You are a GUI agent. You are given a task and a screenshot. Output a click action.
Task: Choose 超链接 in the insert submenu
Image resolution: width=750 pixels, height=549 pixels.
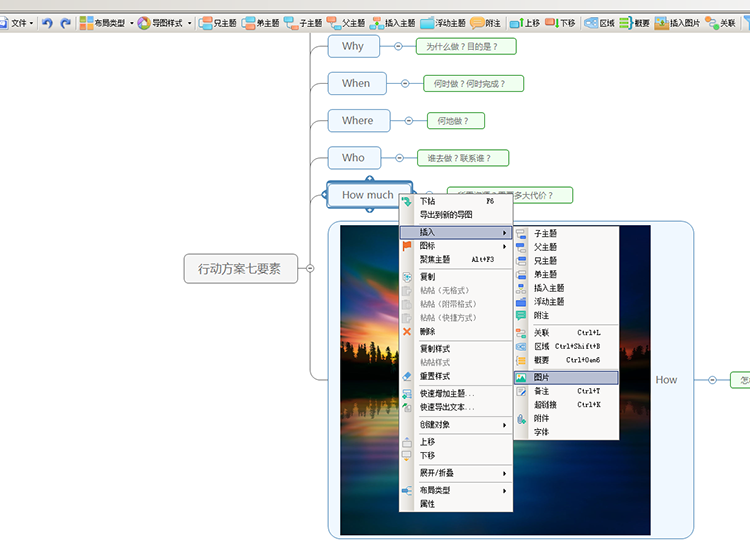(x=566, y=405)
